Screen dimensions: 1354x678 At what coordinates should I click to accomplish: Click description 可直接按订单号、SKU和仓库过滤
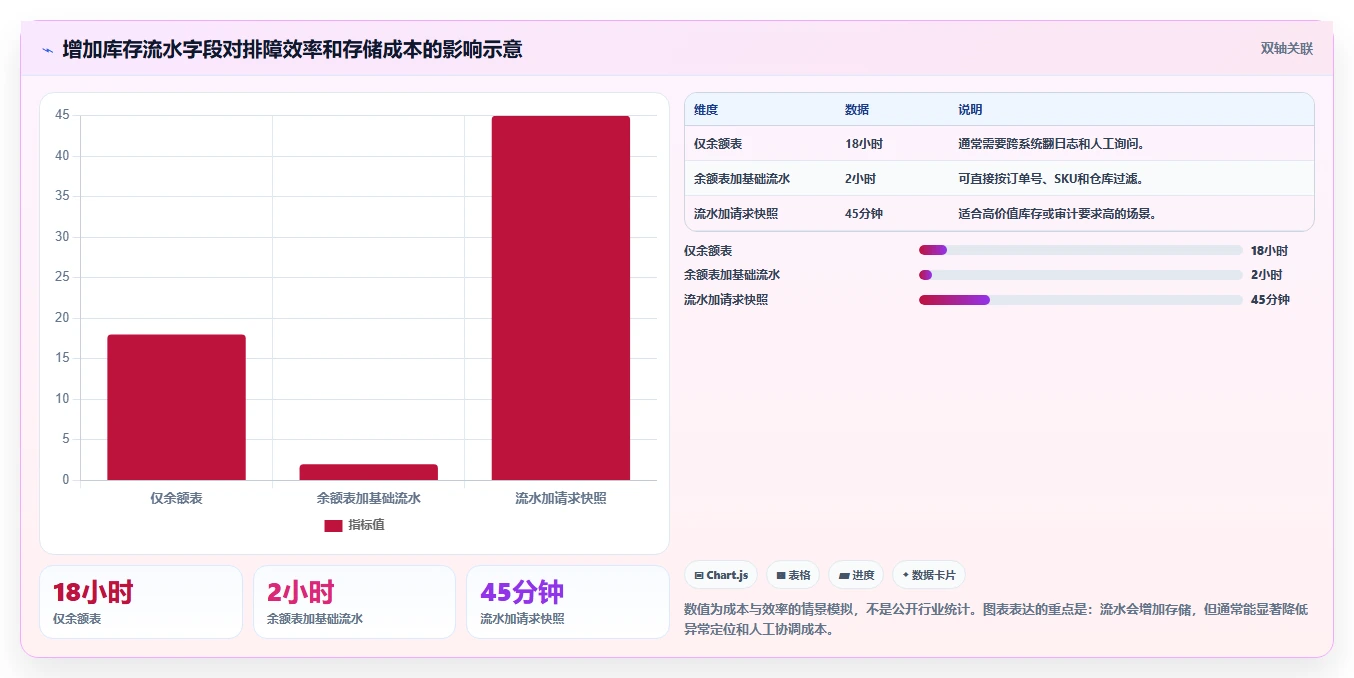click(1050, 179)
